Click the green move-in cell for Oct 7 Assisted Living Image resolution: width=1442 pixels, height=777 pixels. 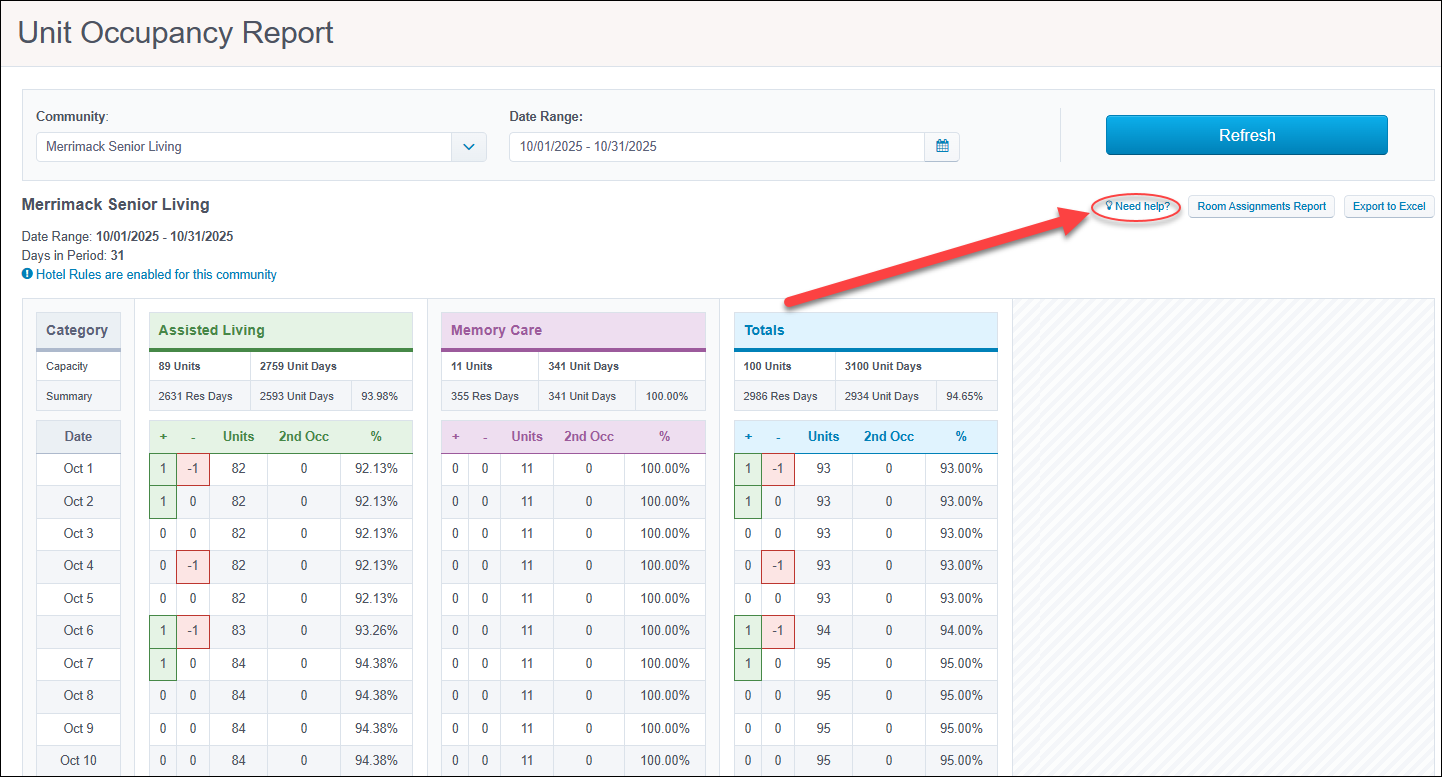coord(163,663)
